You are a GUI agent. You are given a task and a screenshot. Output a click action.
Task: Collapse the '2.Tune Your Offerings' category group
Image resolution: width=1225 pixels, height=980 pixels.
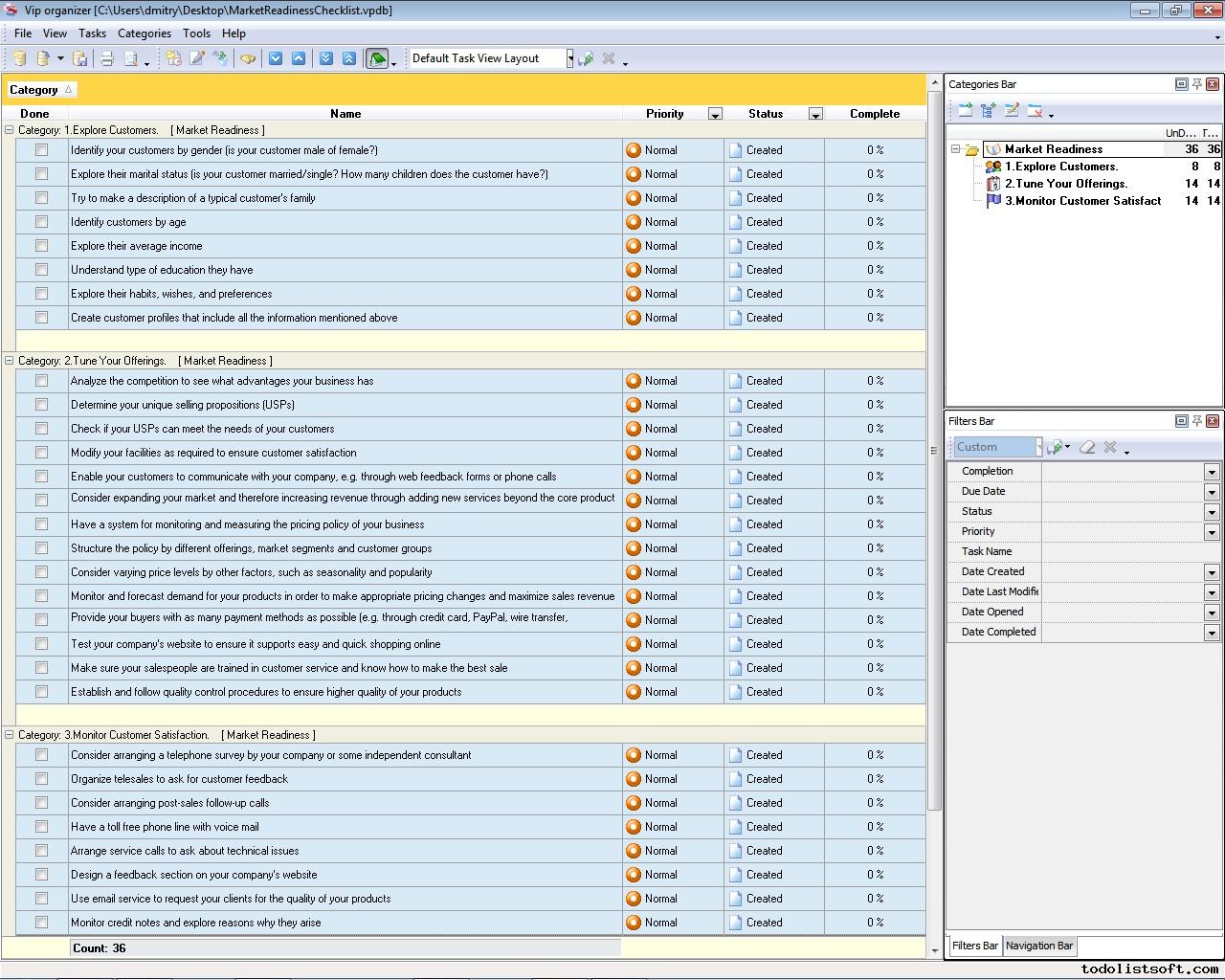[x=10, y=361]
